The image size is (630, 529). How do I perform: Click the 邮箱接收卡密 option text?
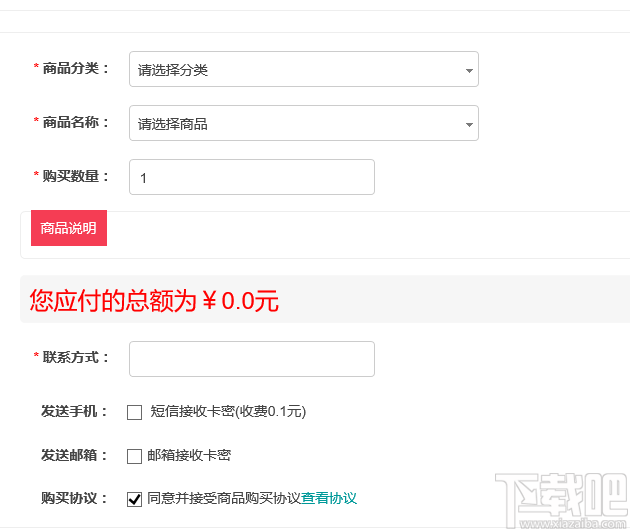(x=189, y=455)
